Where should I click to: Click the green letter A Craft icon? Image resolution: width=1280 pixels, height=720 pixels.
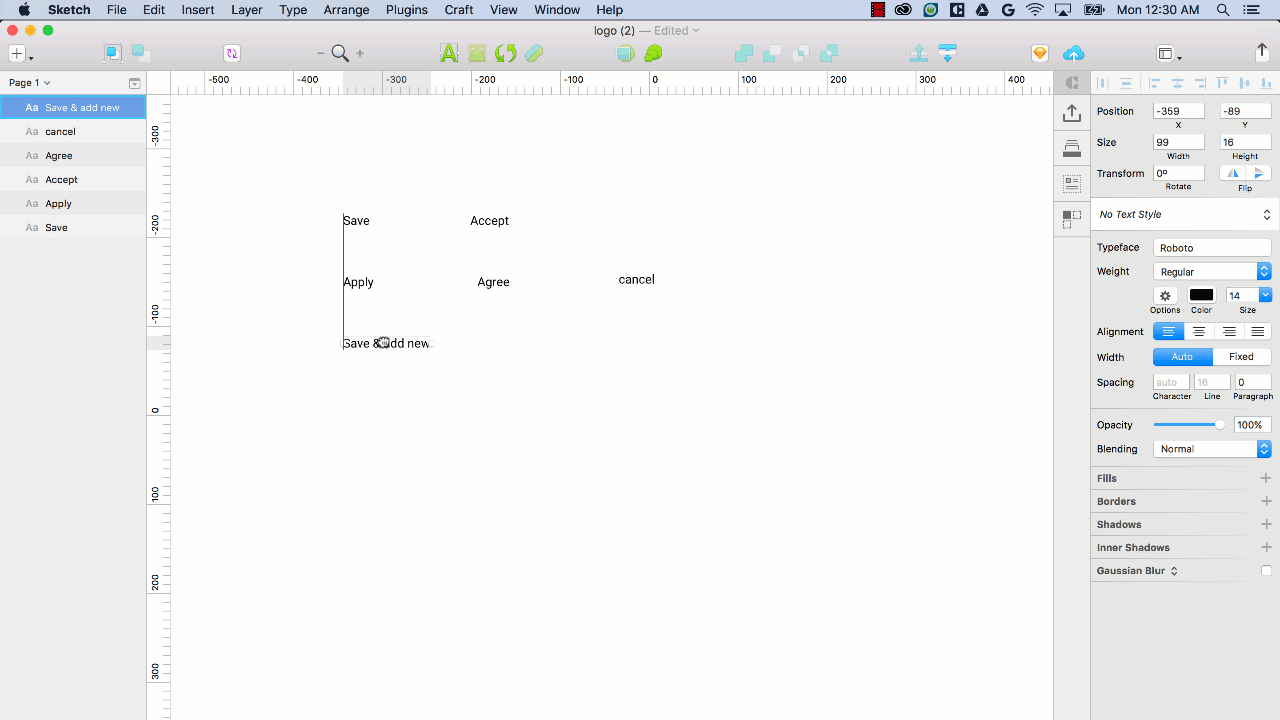[x=449, y=53]
